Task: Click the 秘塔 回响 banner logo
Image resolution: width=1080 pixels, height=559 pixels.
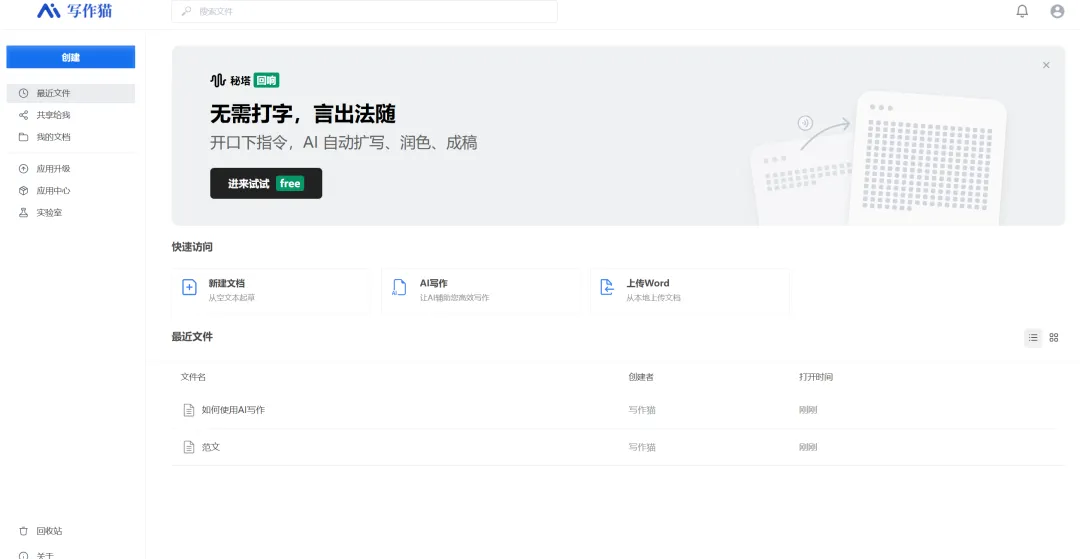Action: (245, 81)
